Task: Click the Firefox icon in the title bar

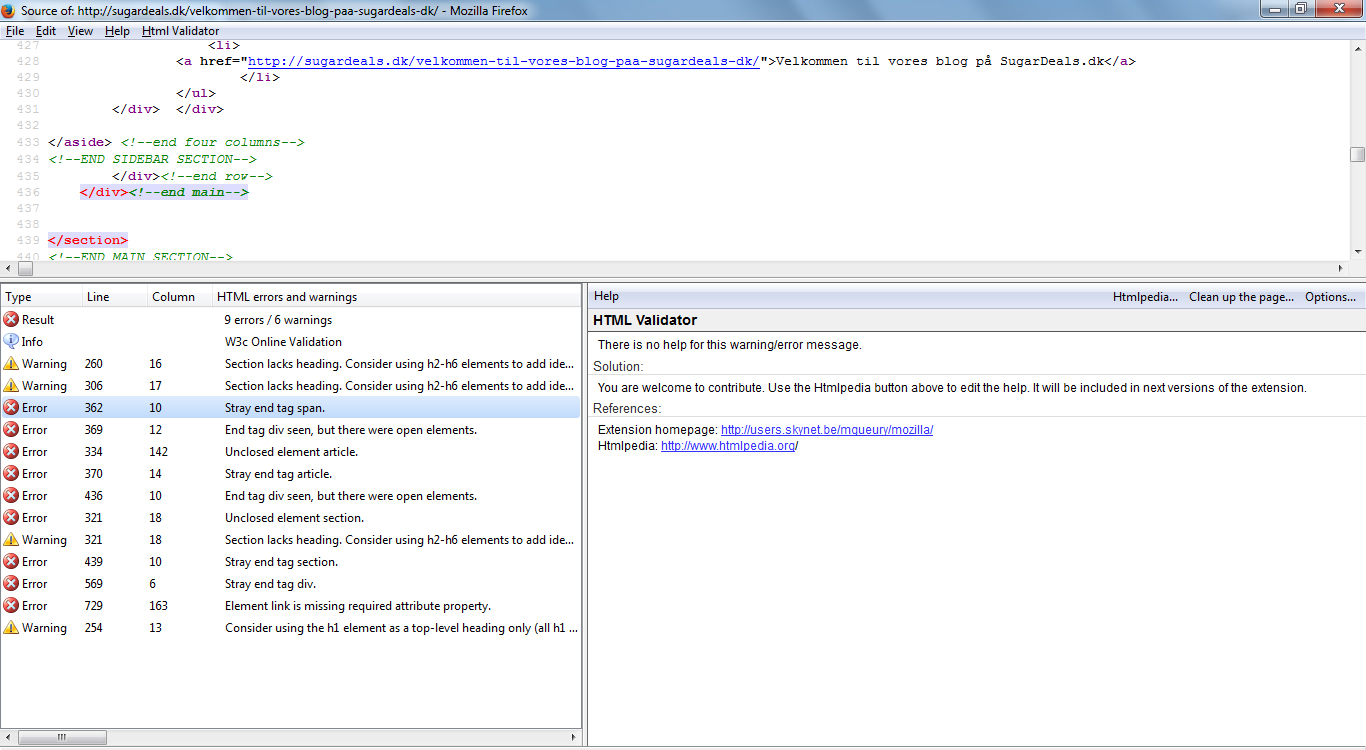Action: [x=9, y=10]
